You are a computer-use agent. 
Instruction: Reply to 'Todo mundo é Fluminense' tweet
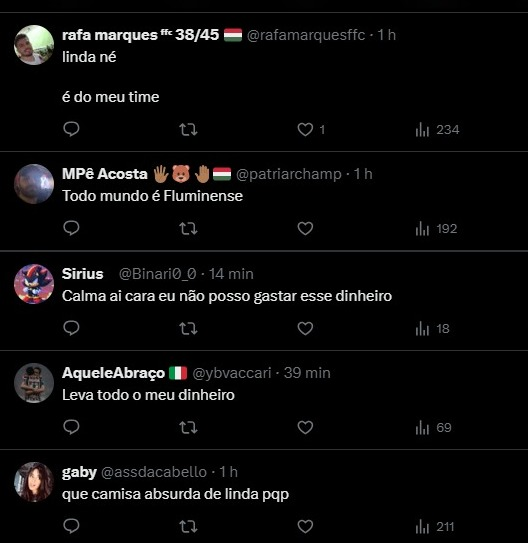[x=71, y=229]
